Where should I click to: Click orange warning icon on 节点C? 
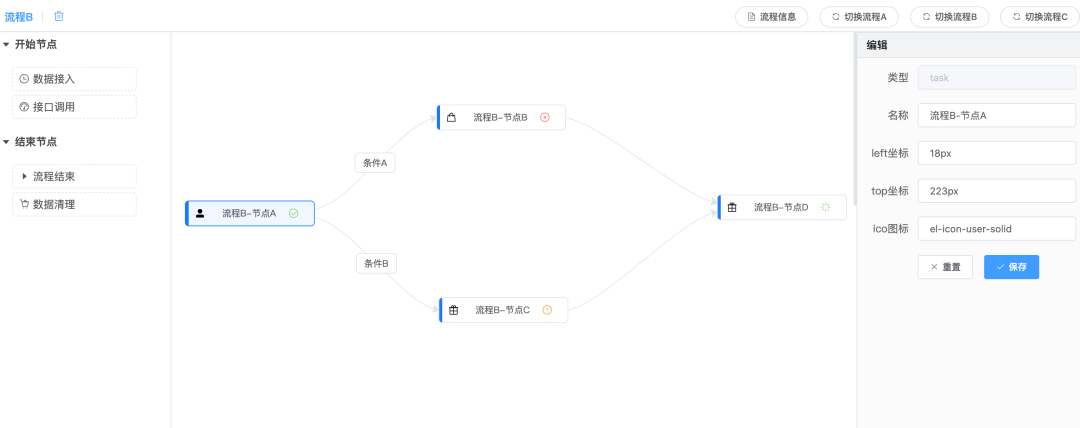pyautogui.click(x=547, y=310)
